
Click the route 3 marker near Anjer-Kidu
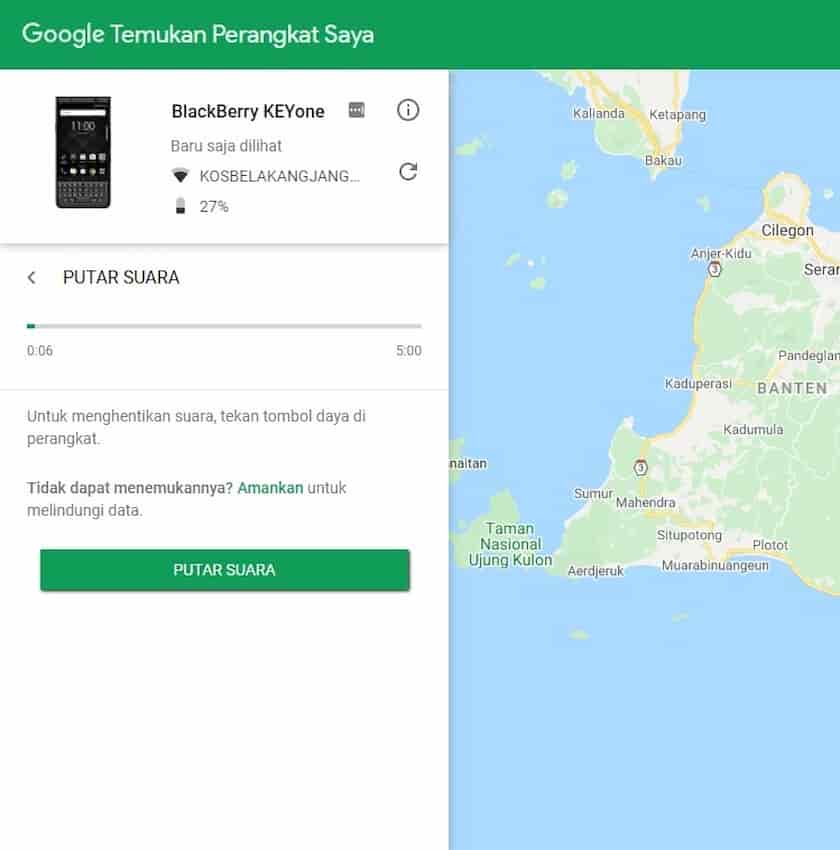[715, 269]
